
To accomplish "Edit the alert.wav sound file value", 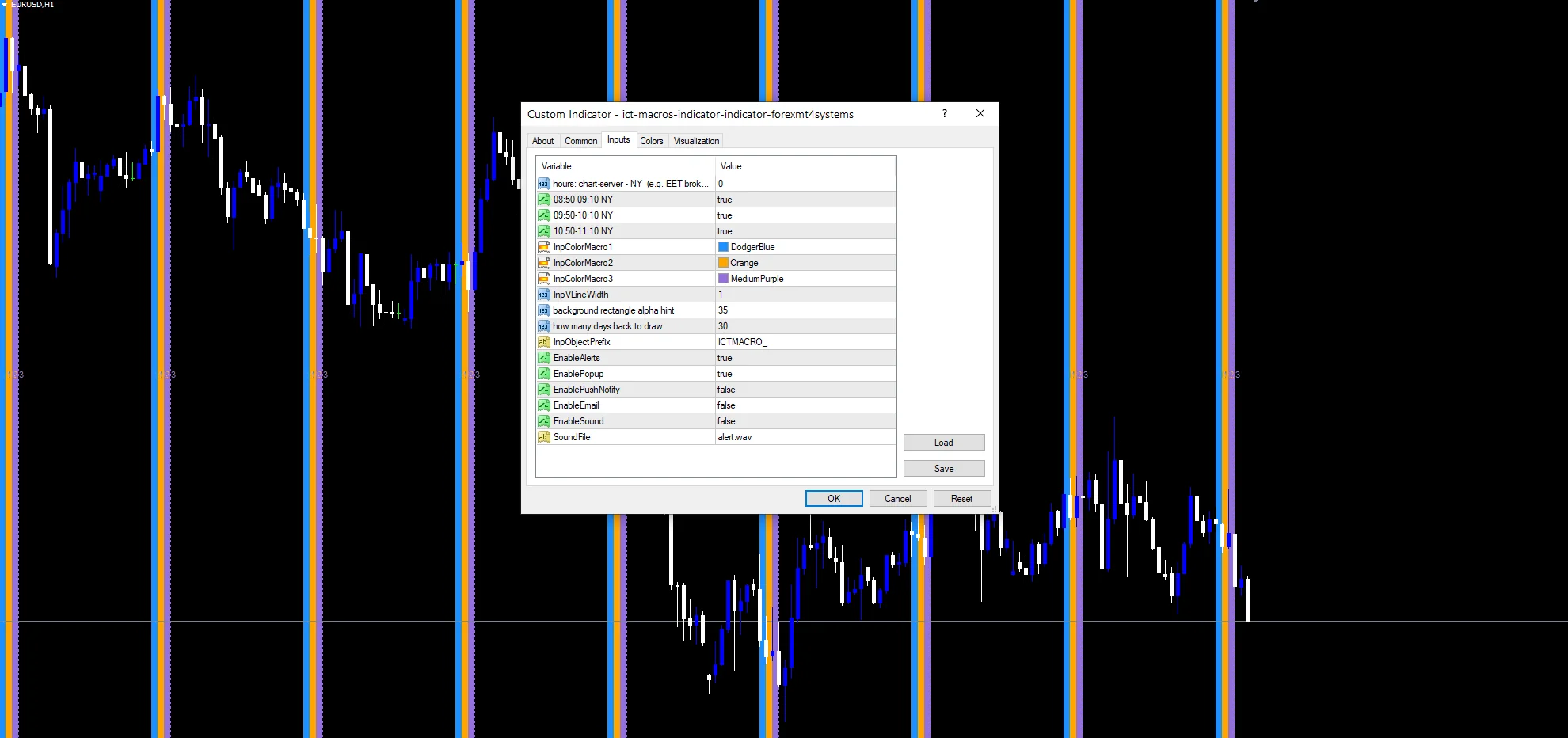I will 805,437.
